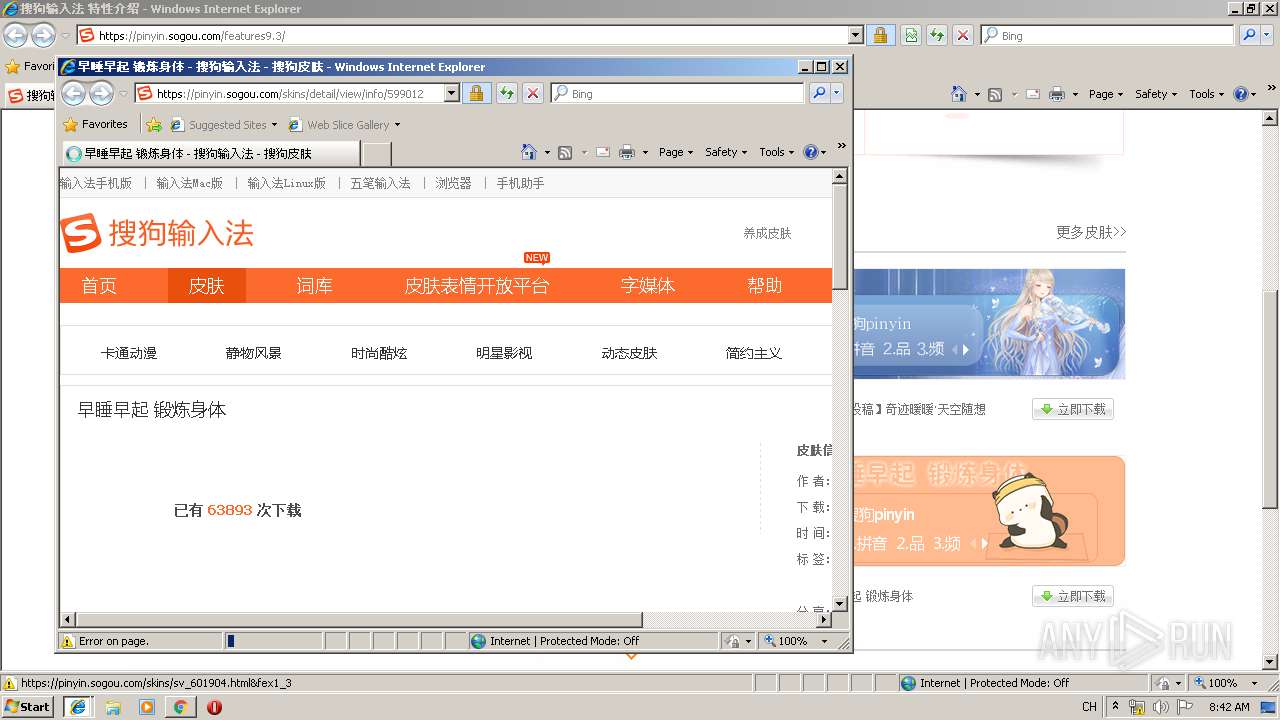Viewport: 1280px width, 720px height.
Task: Open address bar dropdown in front window
Action: pyautogui.click(x=451, y=93)
